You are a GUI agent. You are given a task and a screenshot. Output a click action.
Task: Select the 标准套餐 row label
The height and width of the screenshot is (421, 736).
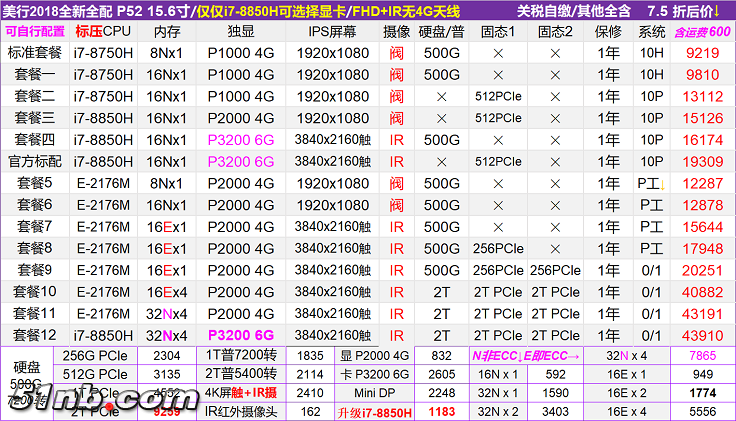(34, 52)
